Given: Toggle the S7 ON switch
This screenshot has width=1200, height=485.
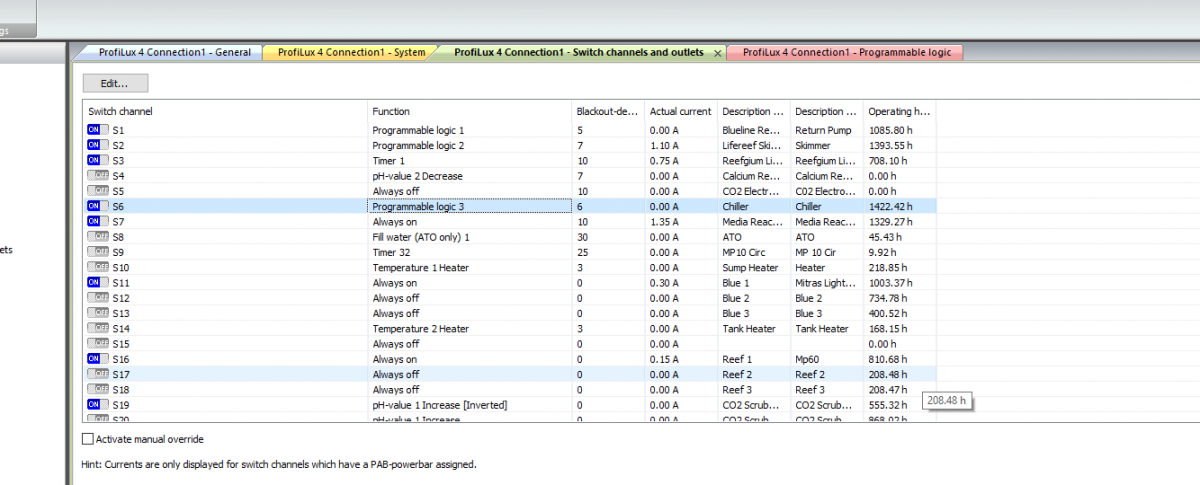Looking at the screenshot, I should click(97, 221).
